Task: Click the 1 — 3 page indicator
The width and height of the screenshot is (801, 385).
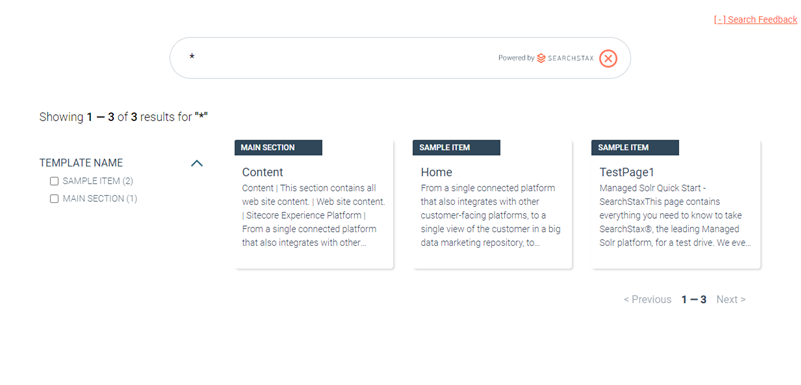Action: click(694, 299)
